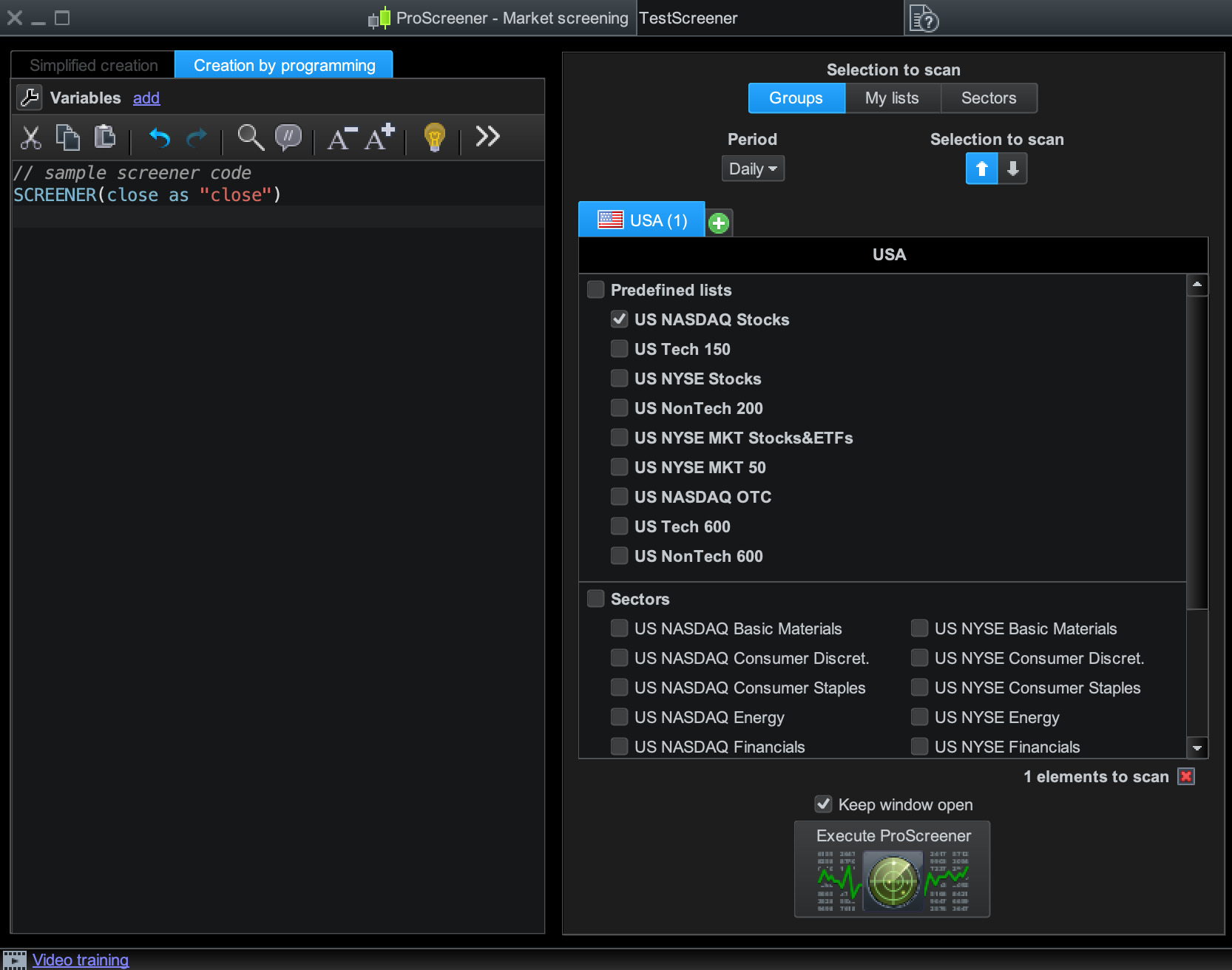The width and height of the screenshot is (1232, 970).
Task: Select the Groups tab
Action: (x=796, y=98)
